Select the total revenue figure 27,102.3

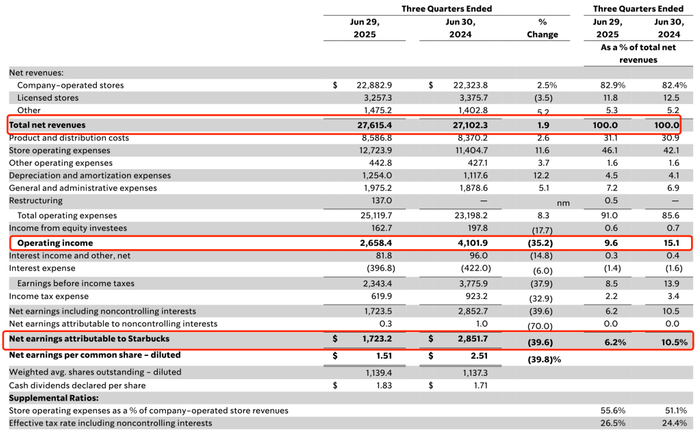(470, 125)
